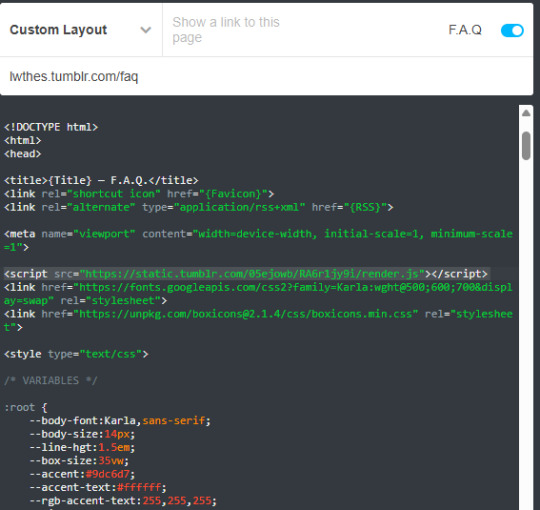Click the --rgb-accent-text:255,255,255 line
This screenshot has height=510, width=540.
tap(123, 501)
